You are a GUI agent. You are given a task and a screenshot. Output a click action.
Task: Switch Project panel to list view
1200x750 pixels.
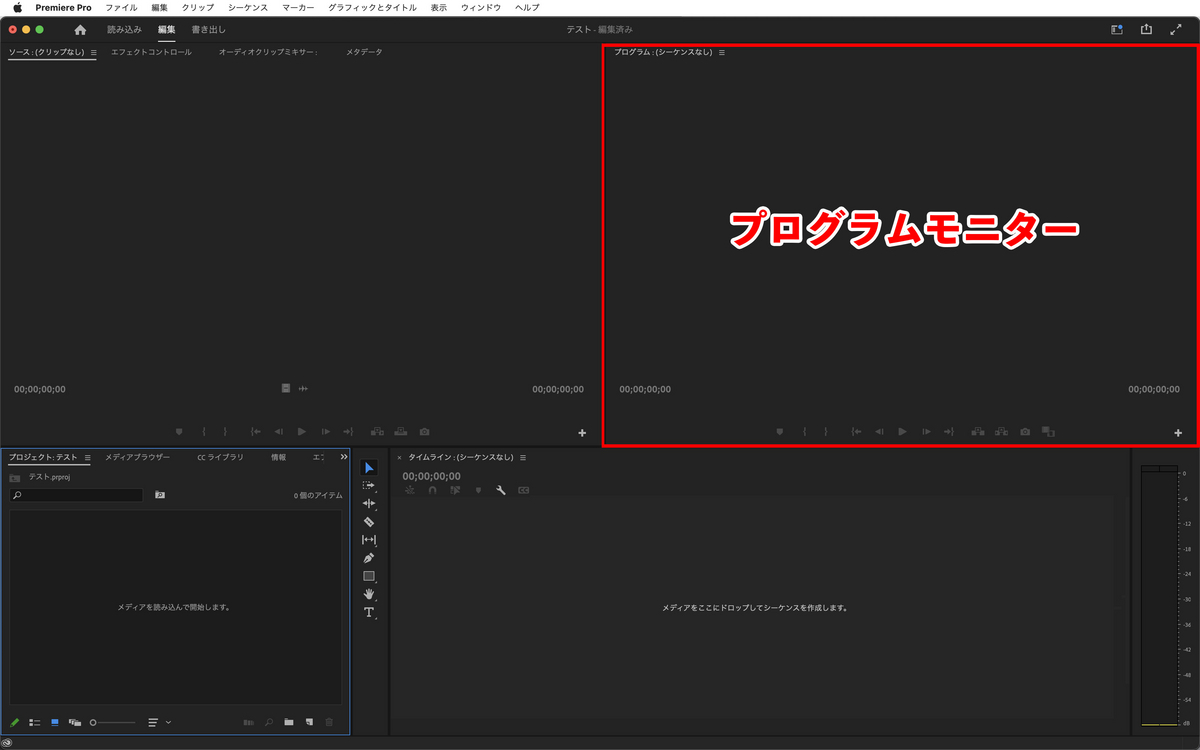[x=34, y=722]
